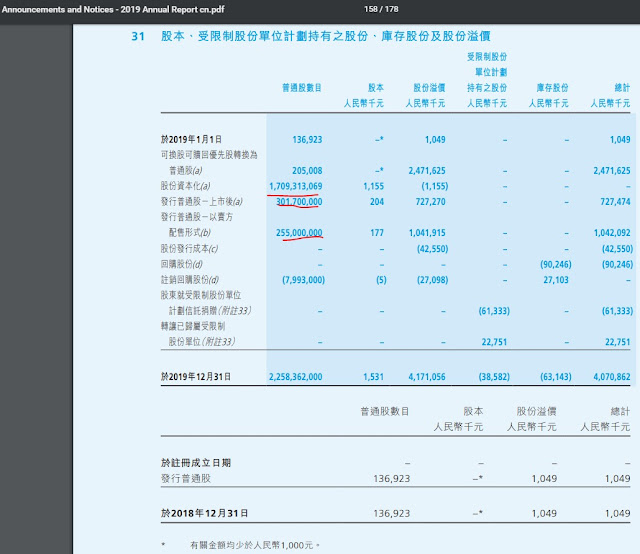The image size is (640, 554).
Task: Select the underlined value 1,709,313,069
Action: [296, 186]
